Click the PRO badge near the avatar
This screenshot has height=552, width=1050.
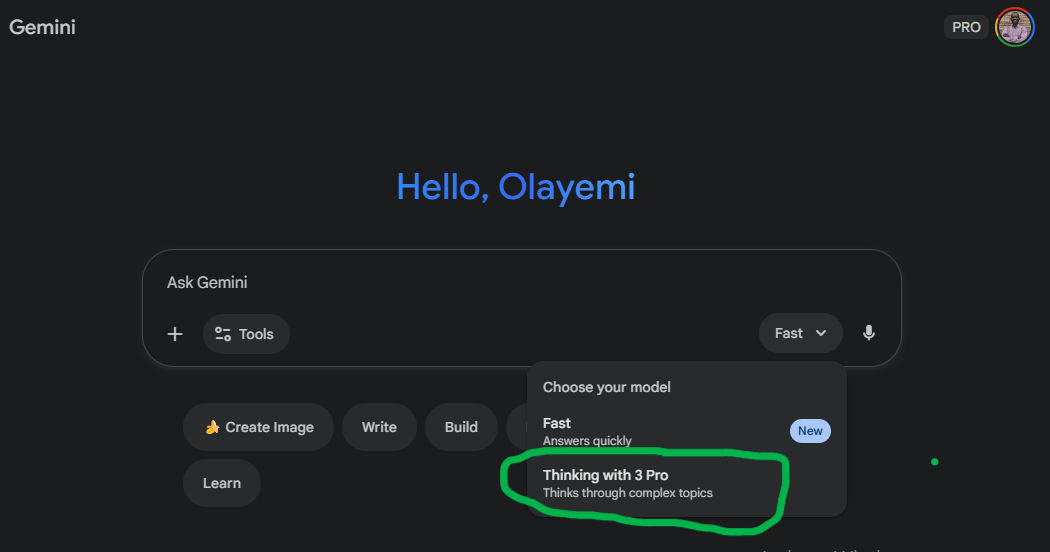[966, 27]
